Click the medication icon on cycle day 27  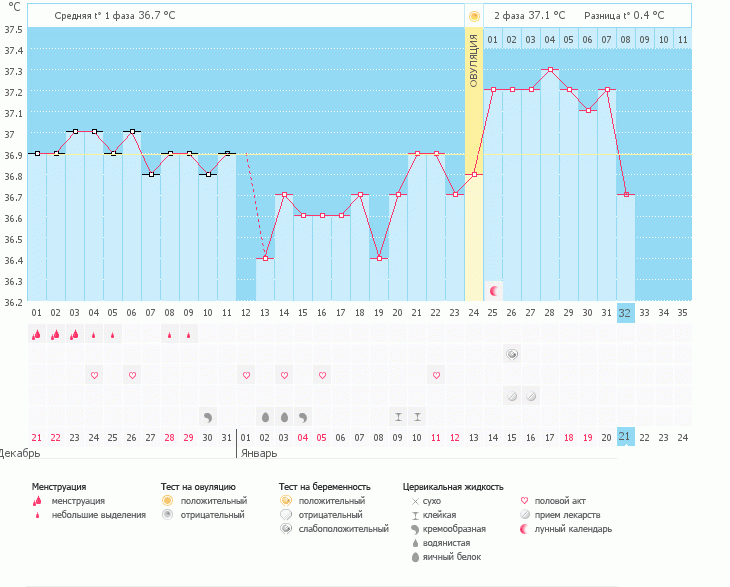[531, 396]
